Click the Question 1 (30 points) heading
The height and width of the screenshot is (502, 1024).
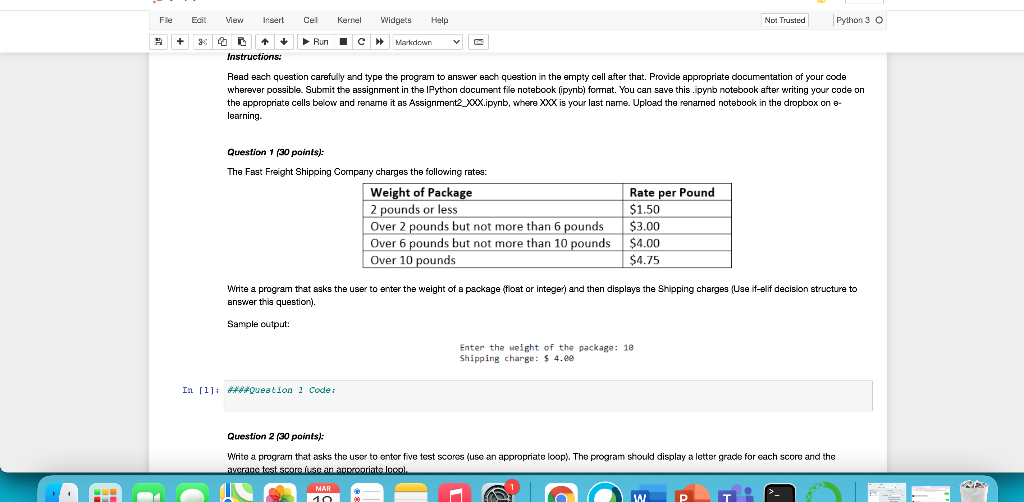[x=275, y=152]
